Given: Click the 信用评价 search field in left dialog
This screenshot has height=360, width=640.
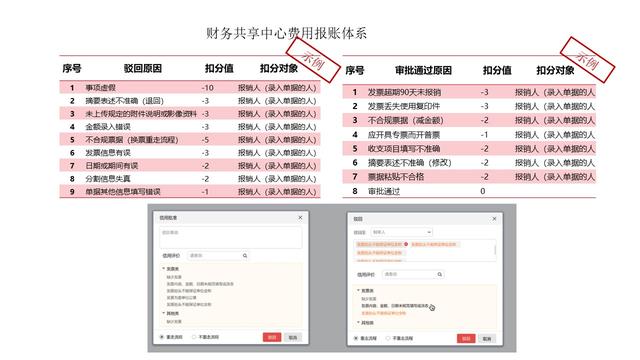Looking at the screenshot, I should click(218, 256).
